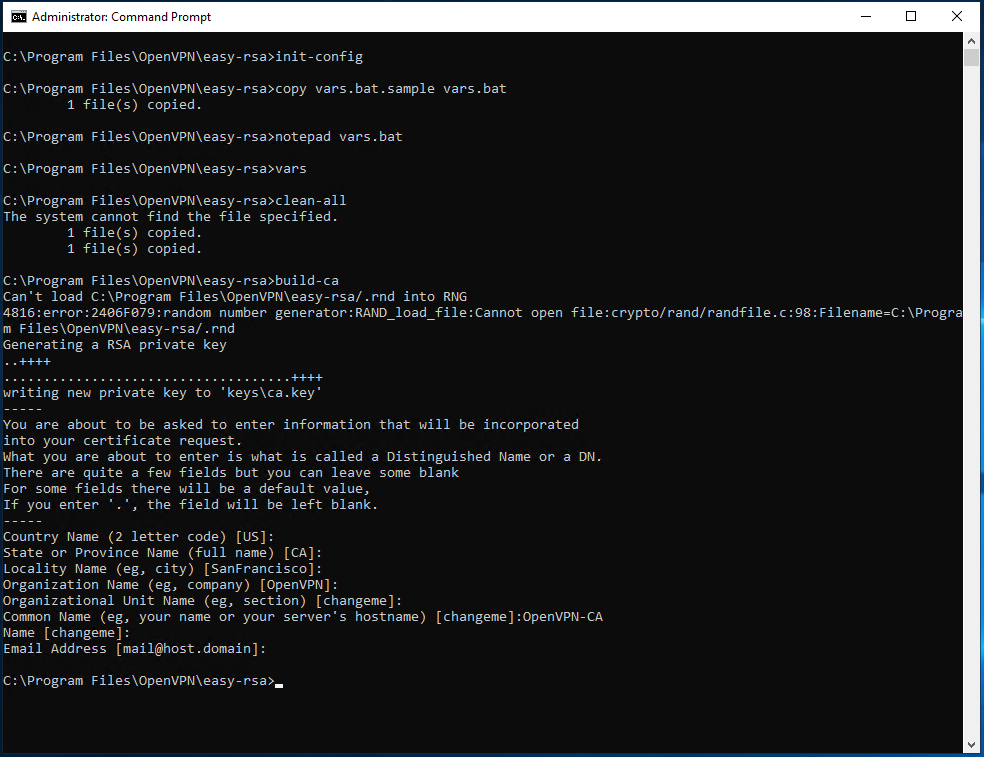Click the 'Country Name' [US] prompt line
The image size is (984, 757).
[x=139, y=537]
